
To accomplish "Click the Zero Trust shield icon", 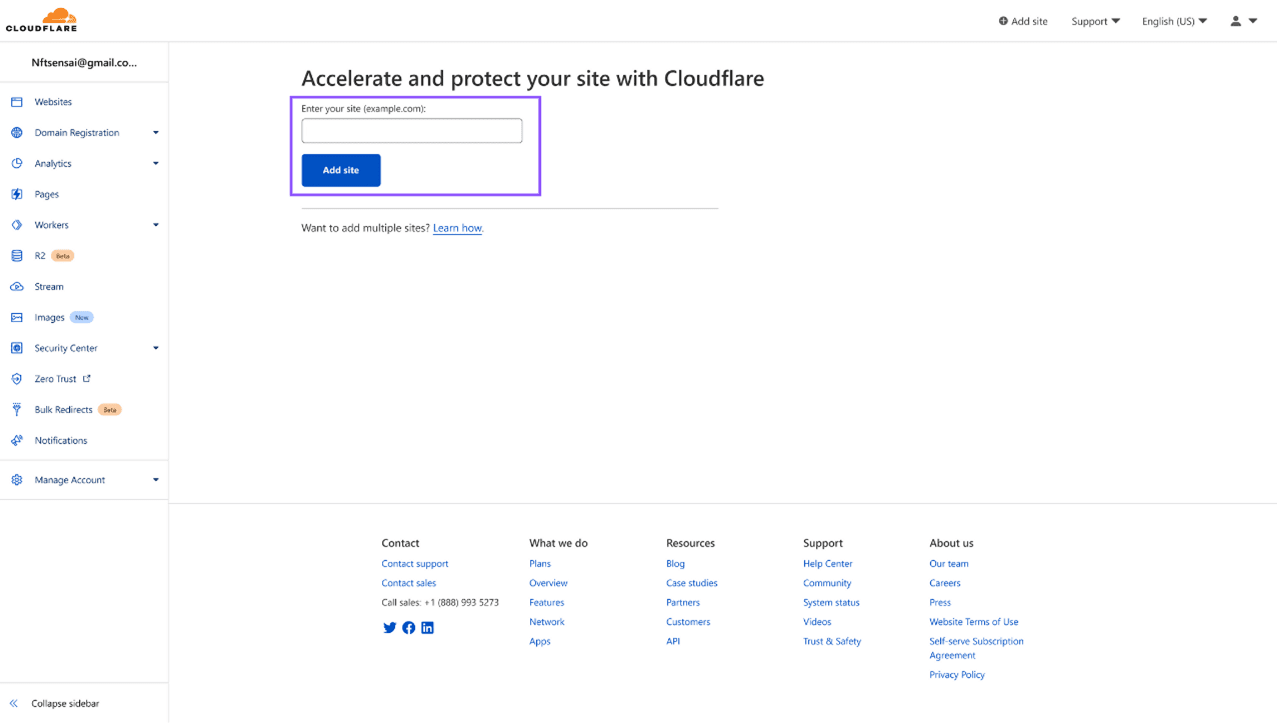I will click(x=16, y=379).
